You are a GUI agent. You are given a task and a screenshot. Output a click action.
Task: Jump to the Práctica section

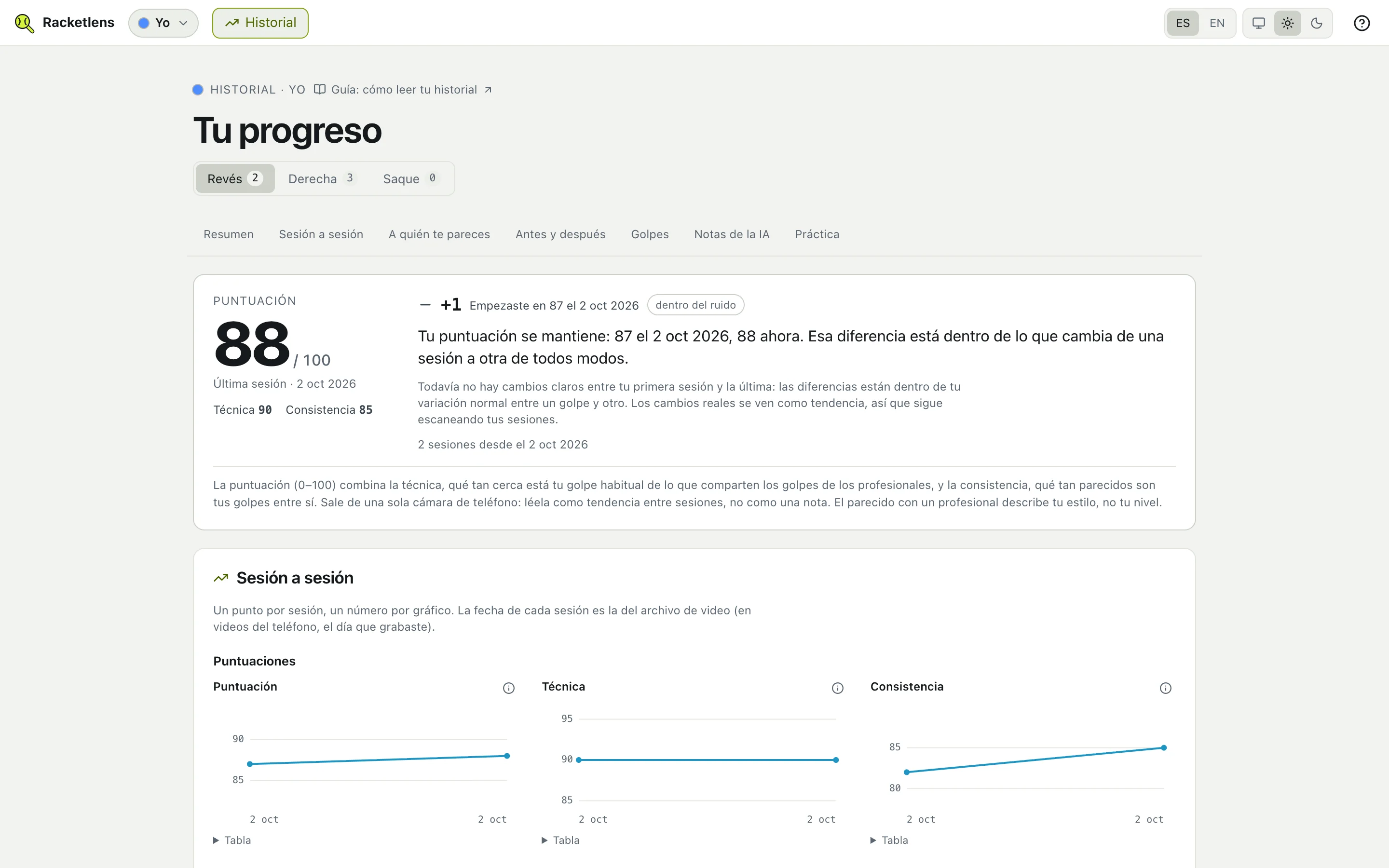[x=817, y=234]
